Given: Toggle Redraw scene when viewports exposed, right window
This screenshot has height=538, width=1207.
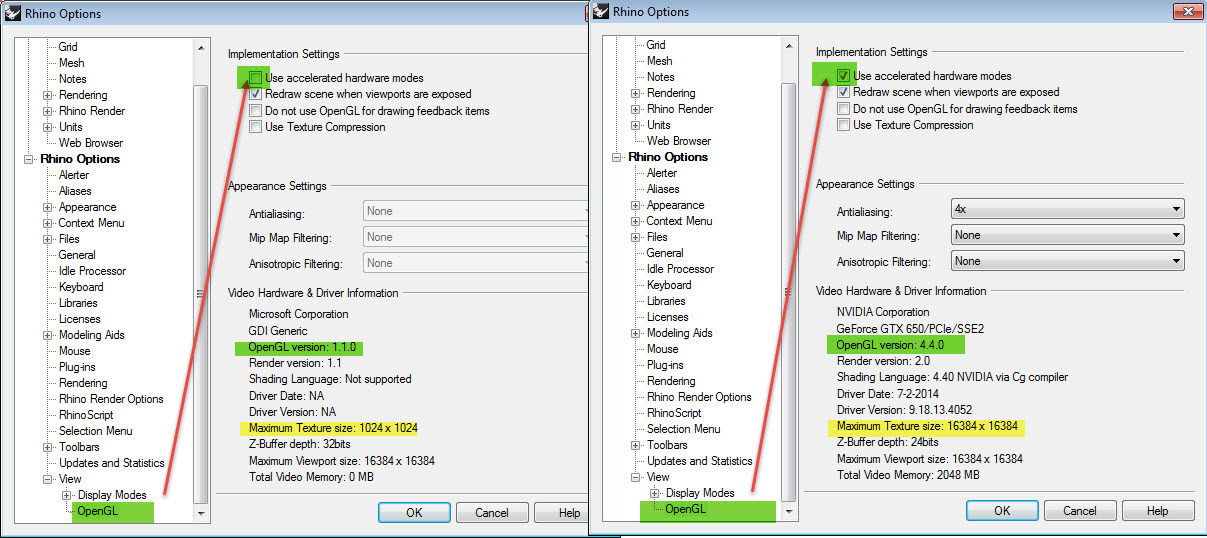Looking at the screenshot, I should [844, 92].
